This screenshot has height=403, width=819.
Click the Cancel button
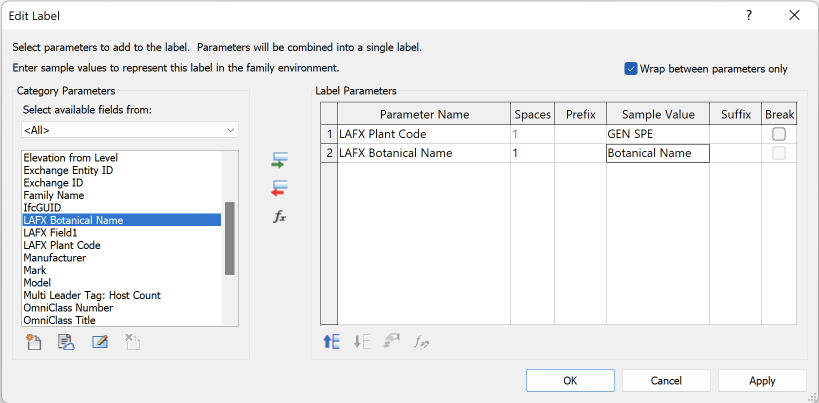click(x=666, y=381)
